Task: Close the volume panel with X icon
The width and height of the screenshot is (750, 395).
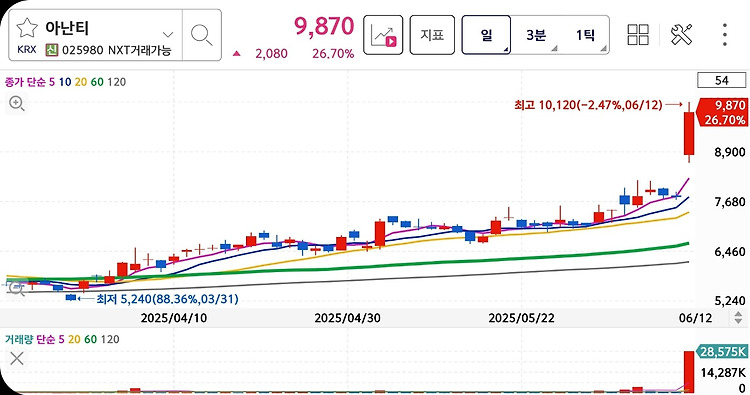Action: 17,359
